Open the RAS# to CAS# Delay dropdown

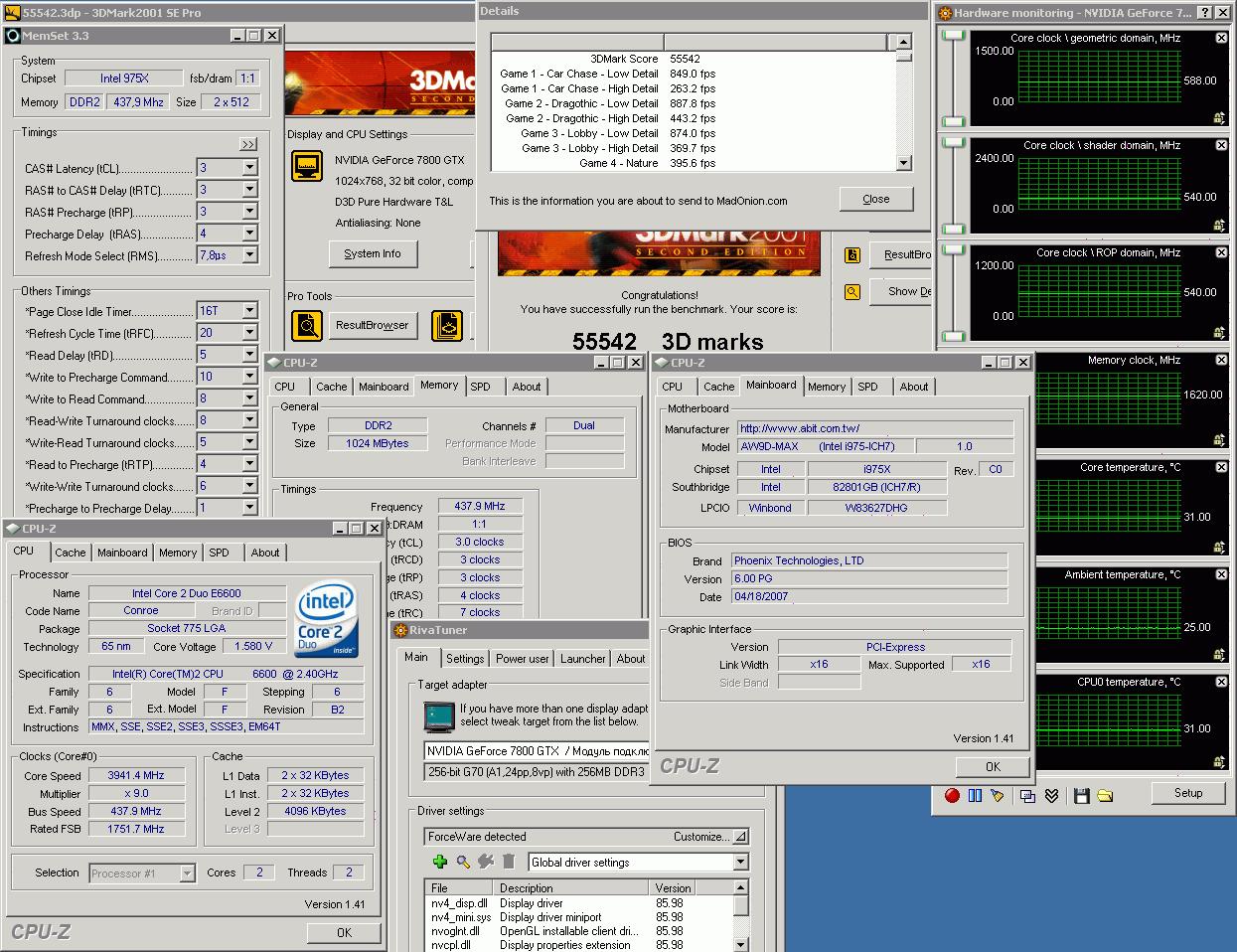click(x=249, y=190)
